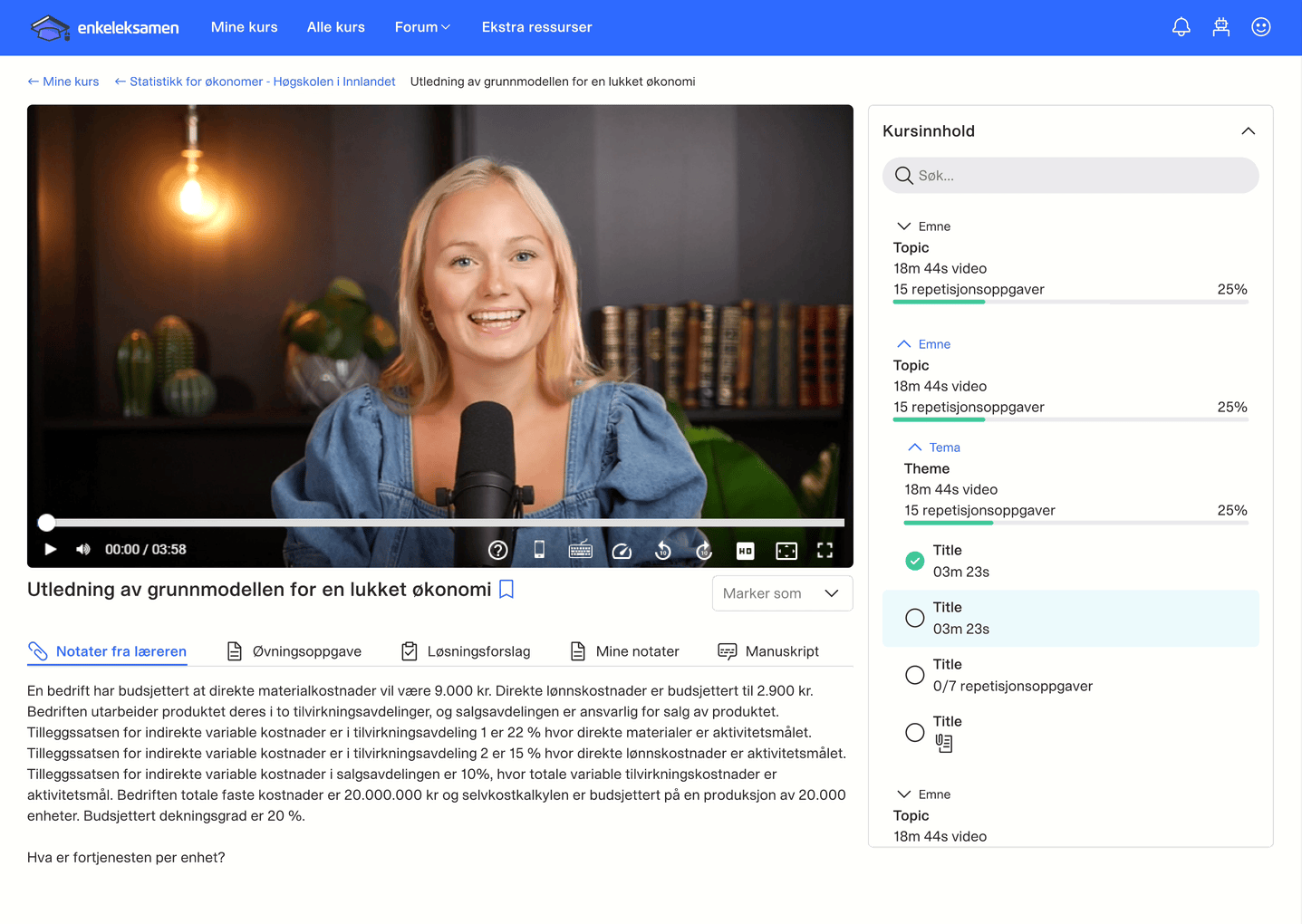Open playback speed gauge control

622,550
